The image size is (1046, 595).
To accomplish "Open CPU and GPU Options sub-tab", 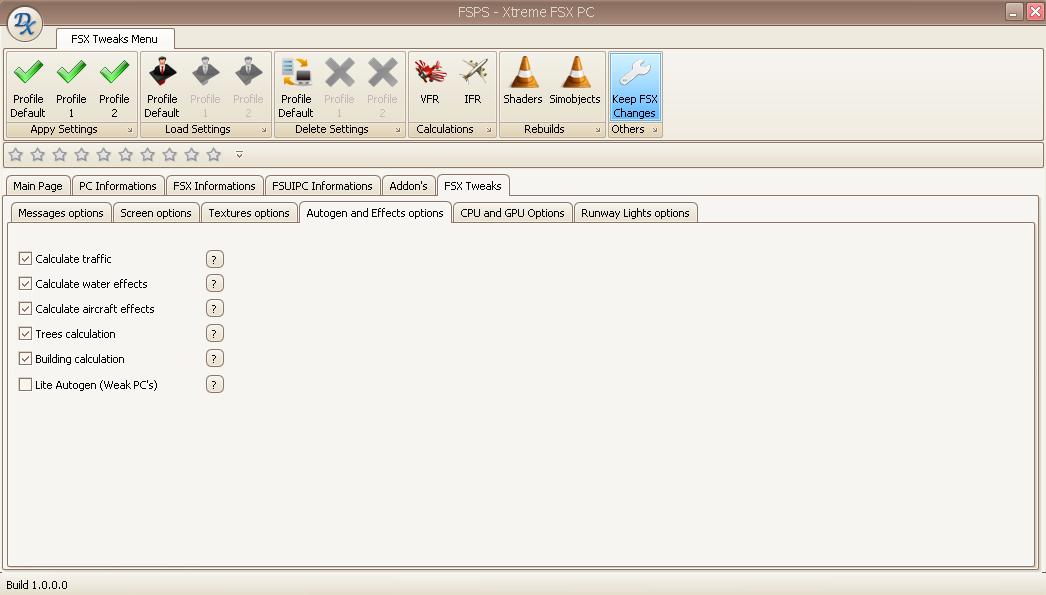I will pos(512,213).
